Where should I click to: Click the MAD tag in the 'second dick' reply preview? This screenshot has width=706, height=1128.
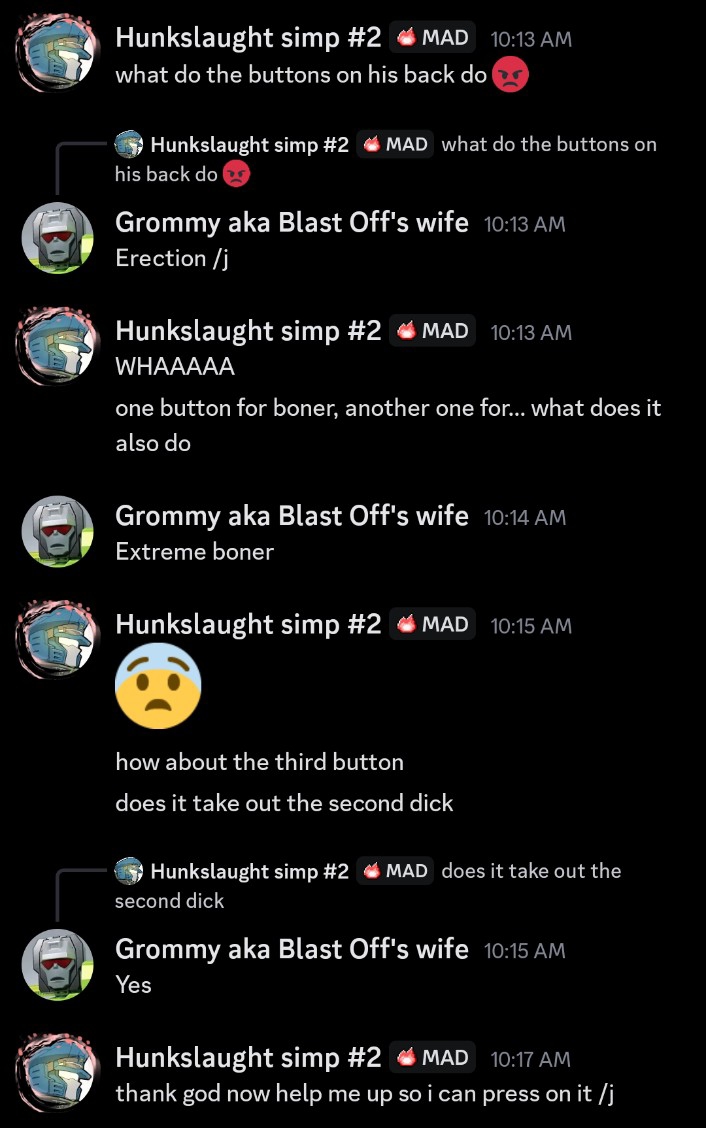point(395,870)
